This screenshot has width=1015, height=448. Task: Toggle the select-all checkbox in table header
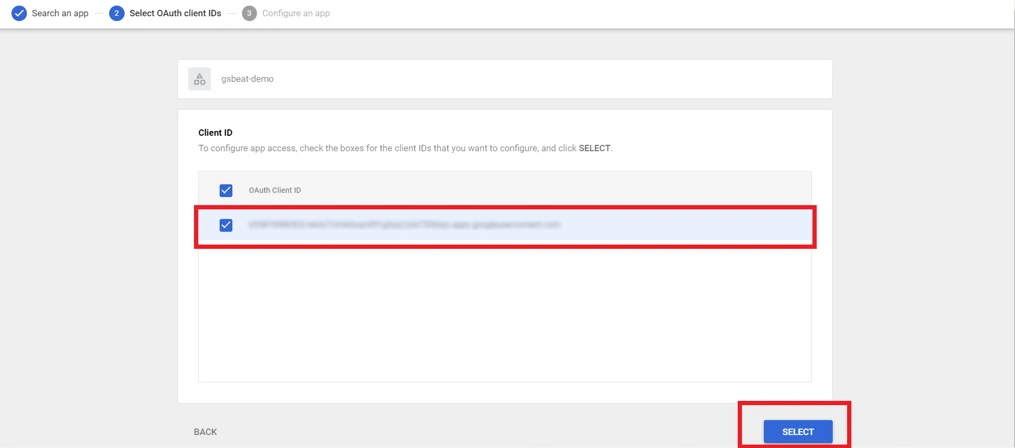pyautogui.click(x=226, y=190)
